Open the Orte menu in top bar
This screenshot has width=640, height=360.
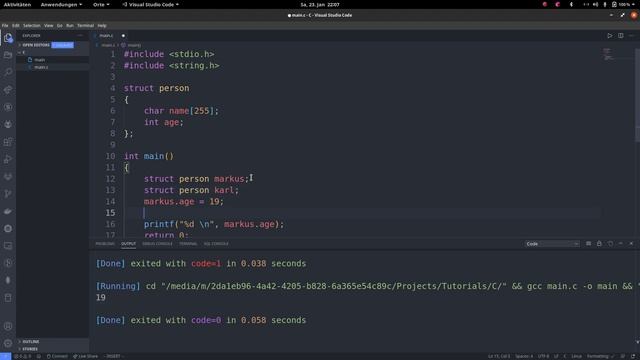(x=101, y=4)
